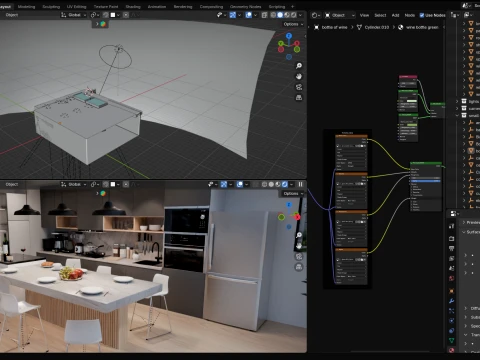This screenshot has width=480, height=360.
Task: Collapse the Surface panel in material properties
Action: tap(463, 232)
